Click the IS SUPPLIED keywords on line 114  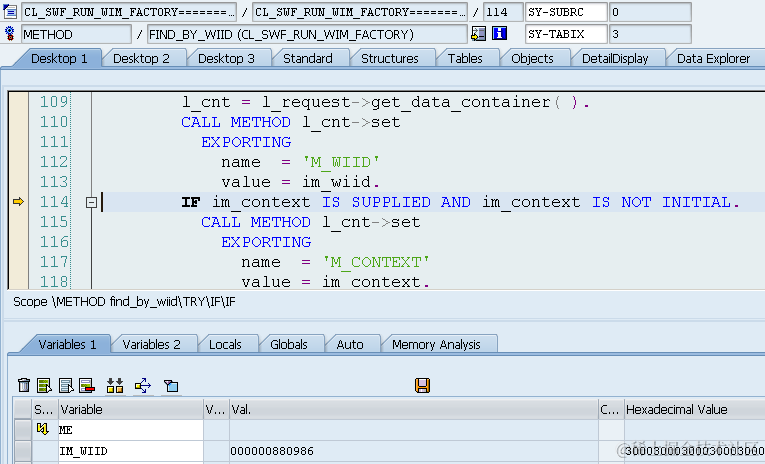[376, 202]
